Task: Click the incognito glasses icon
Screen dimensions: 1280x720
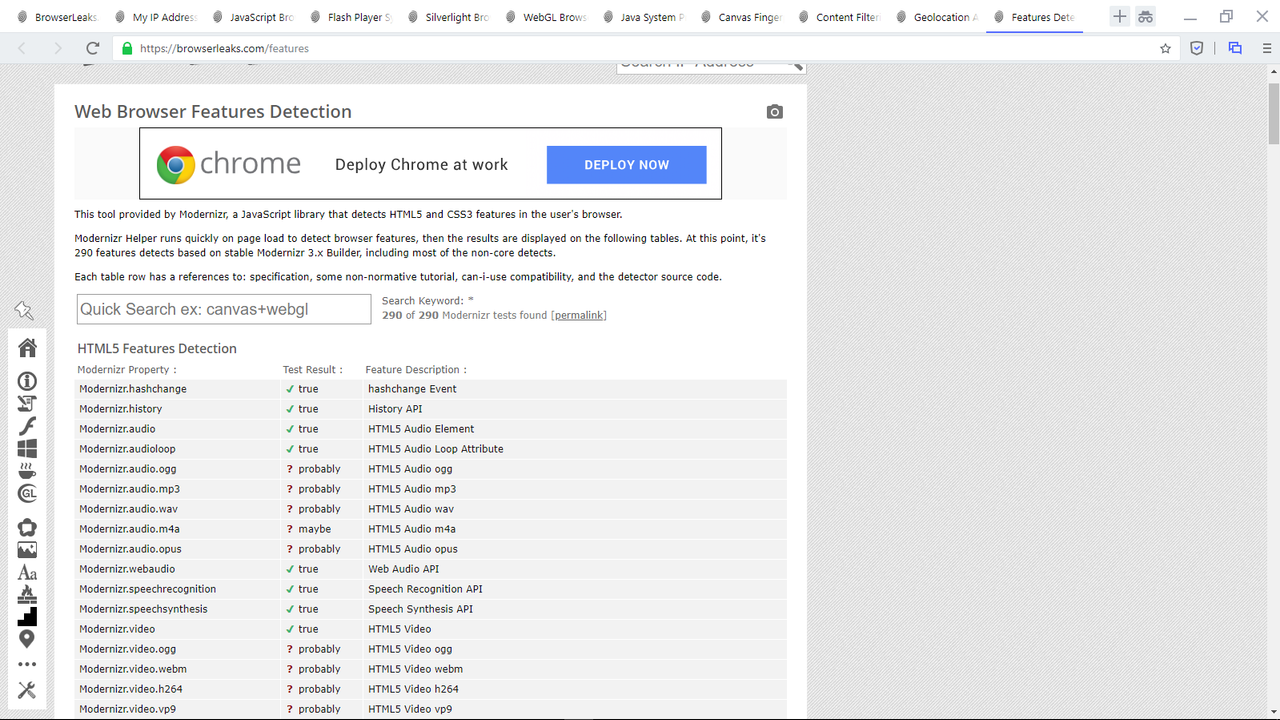Action: tap(1145, 17)
